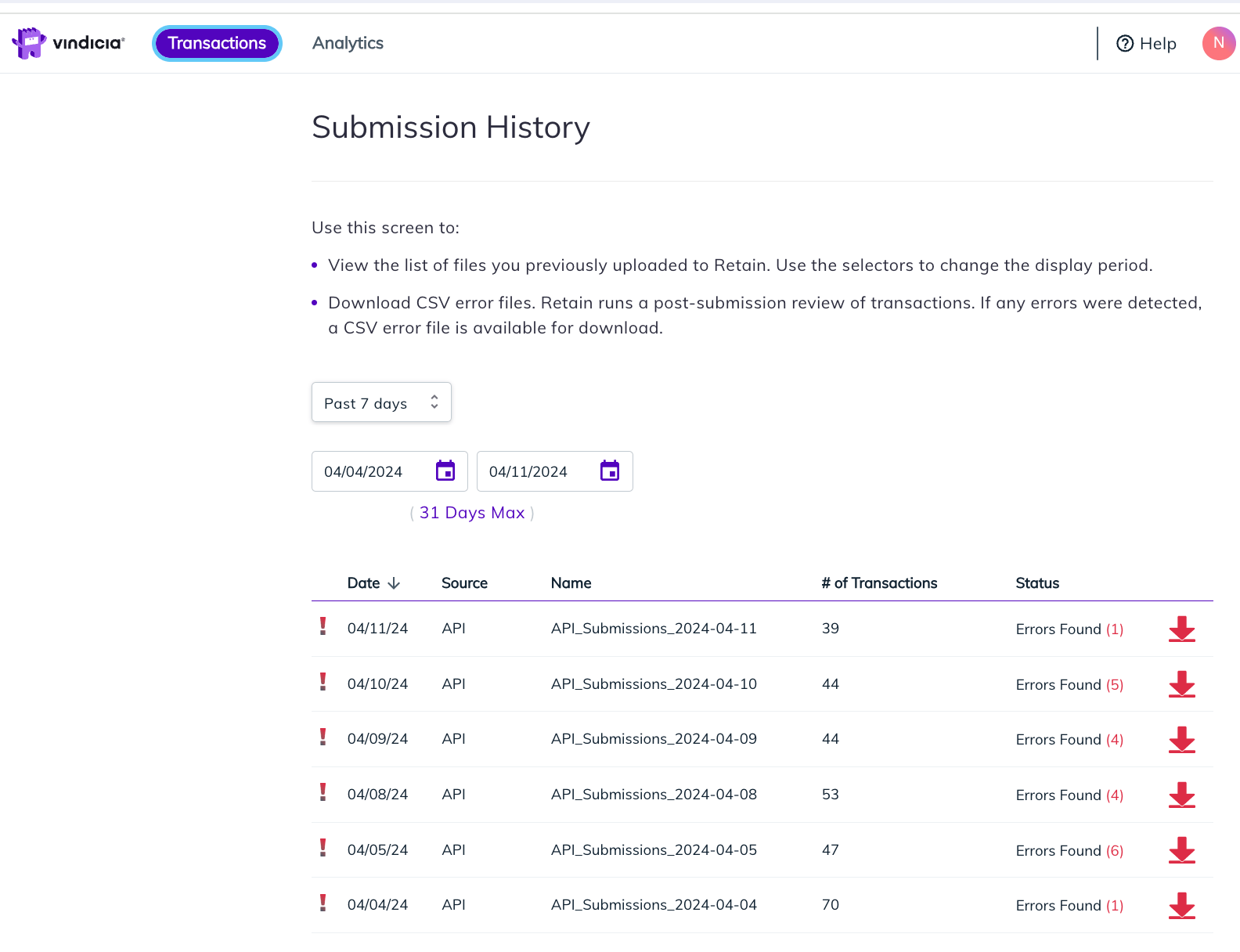
Task: Download error file for API_Submissions_2024-04-09
Action: 1182,739
